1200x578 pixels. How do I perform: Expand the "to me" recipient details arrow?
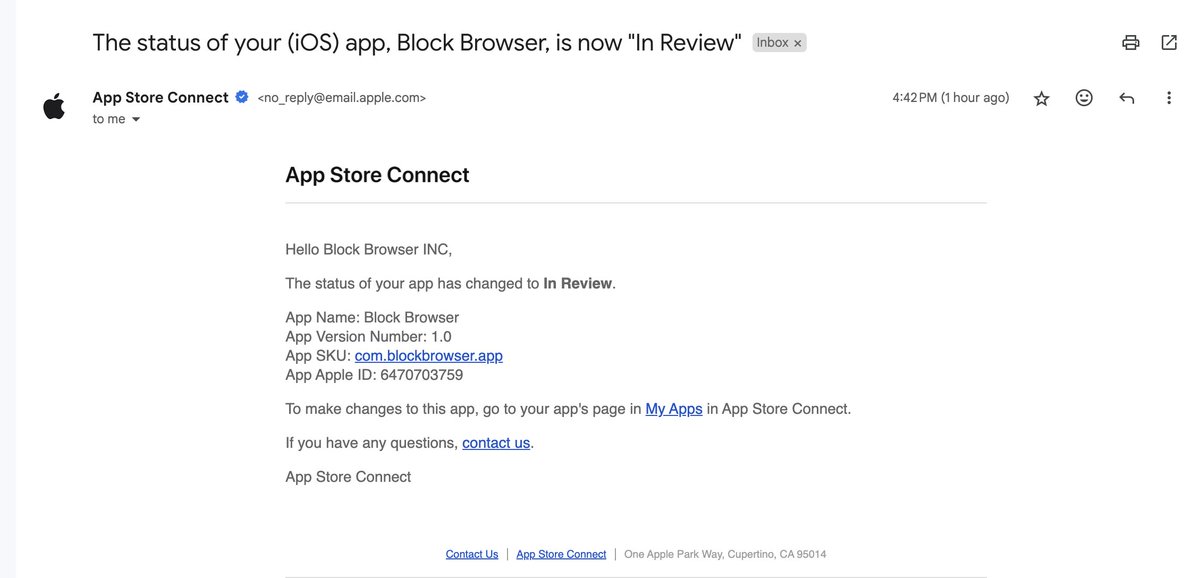pos(136,119)
